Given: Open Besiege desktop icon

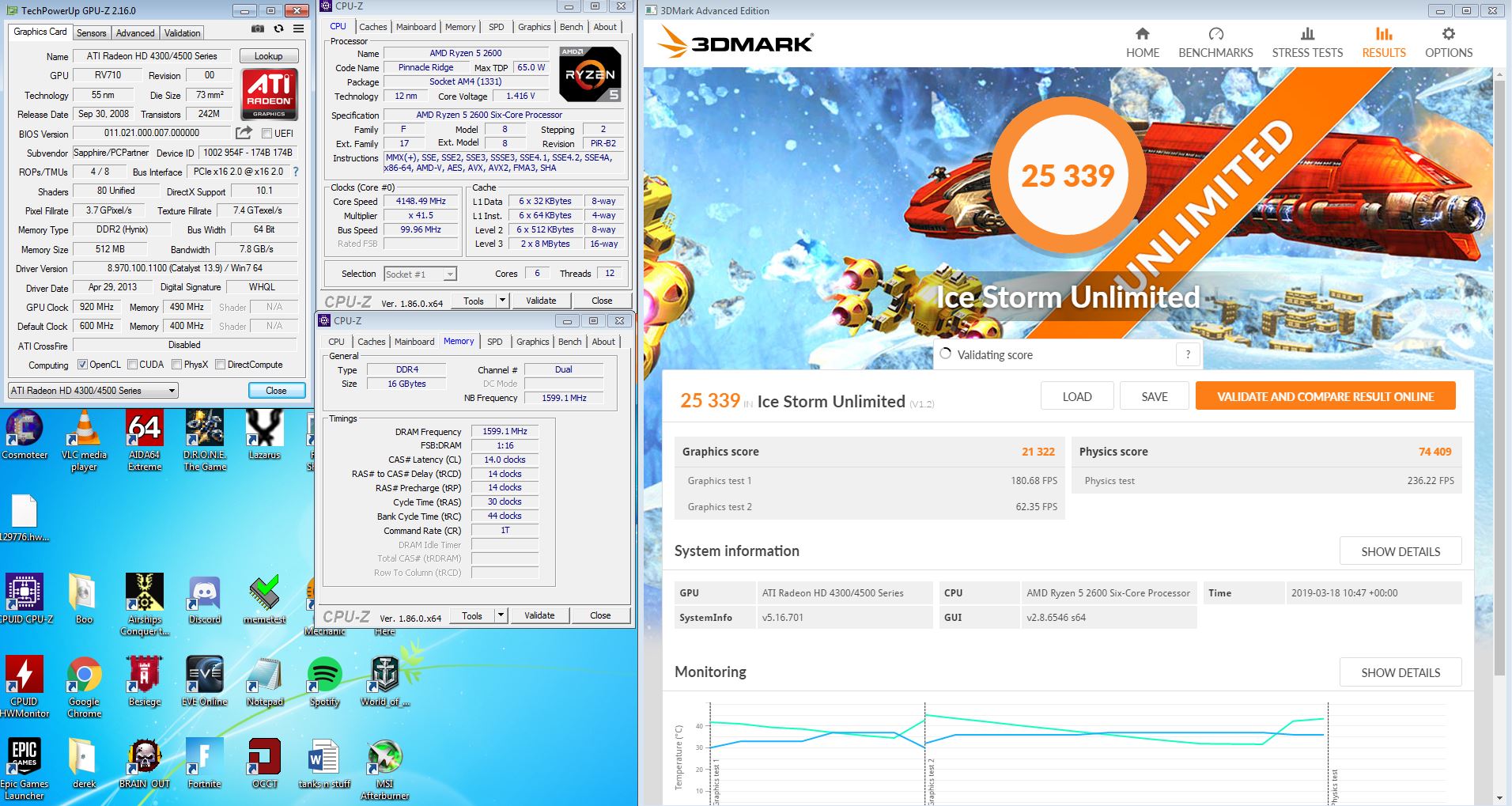Looking at the screenshot, I should coord(145,681).
